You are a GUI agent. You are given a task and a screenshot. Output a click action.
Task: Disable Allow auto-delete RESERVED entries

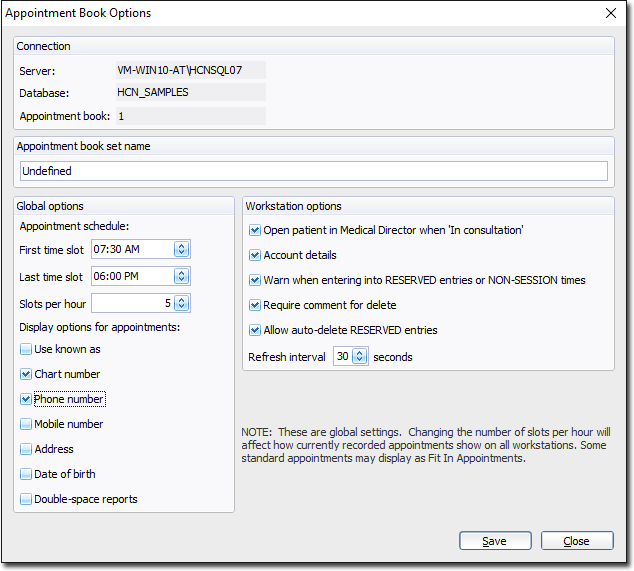[254, 330]
